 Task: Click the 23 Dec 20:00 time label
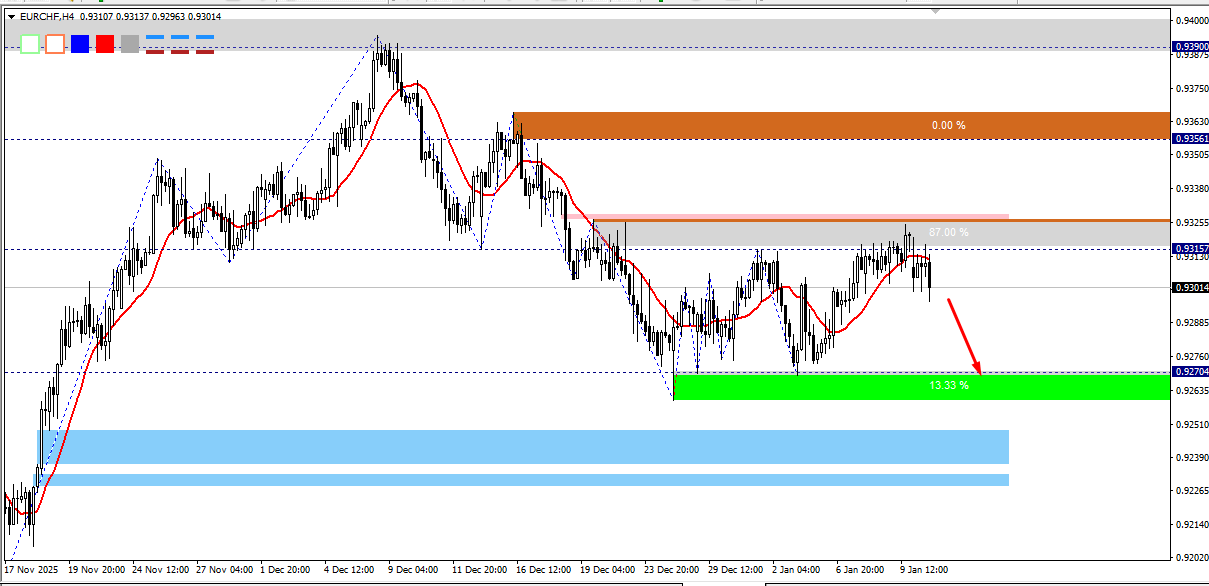(x=673, y=569)
